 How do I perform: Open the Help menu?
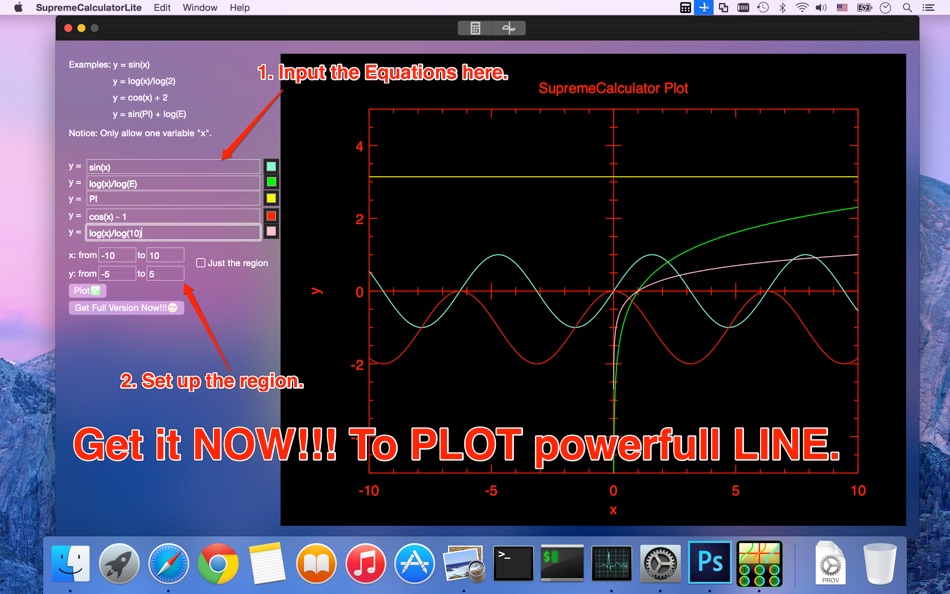point(239,7)
